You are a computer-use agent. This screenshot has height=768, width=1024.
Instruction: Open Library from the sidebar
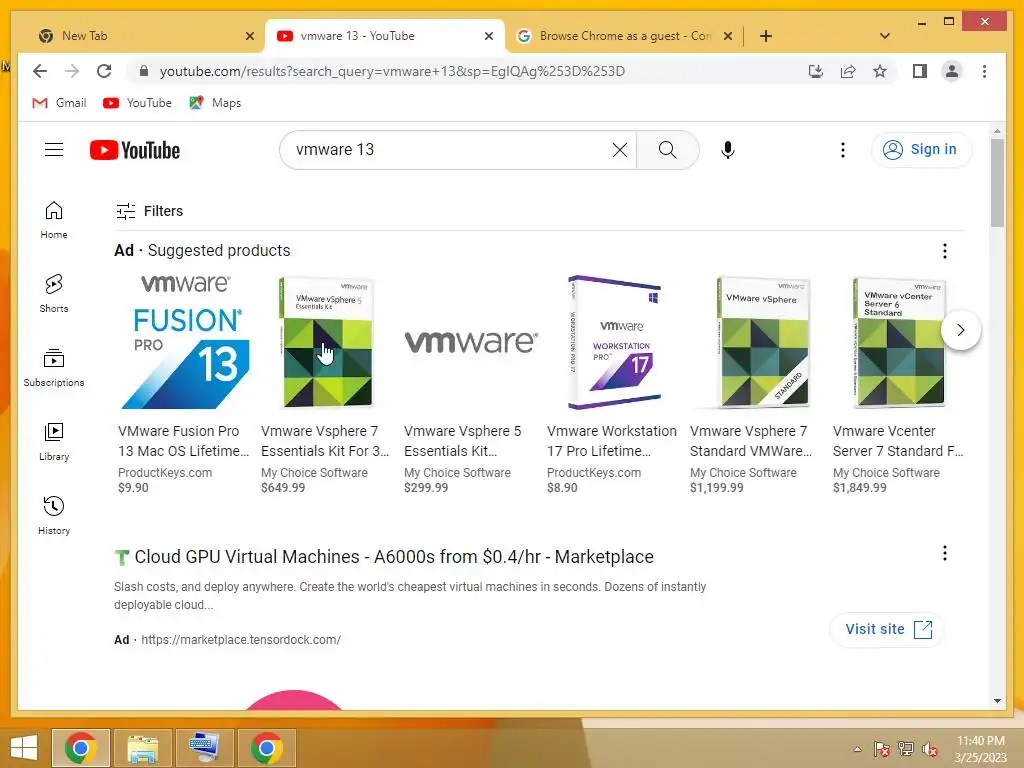coord(54,442)
